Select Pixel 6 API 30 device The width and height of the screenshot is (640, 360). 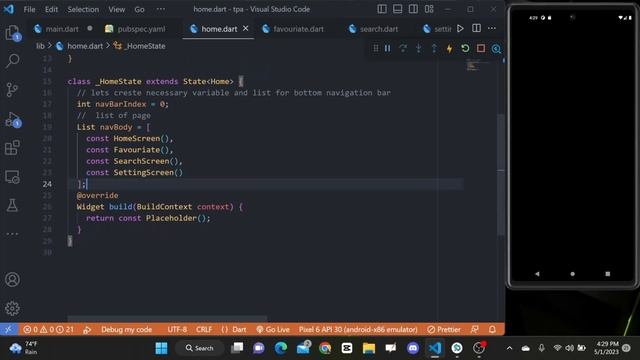pyautogui.click(x=358, y=329)
